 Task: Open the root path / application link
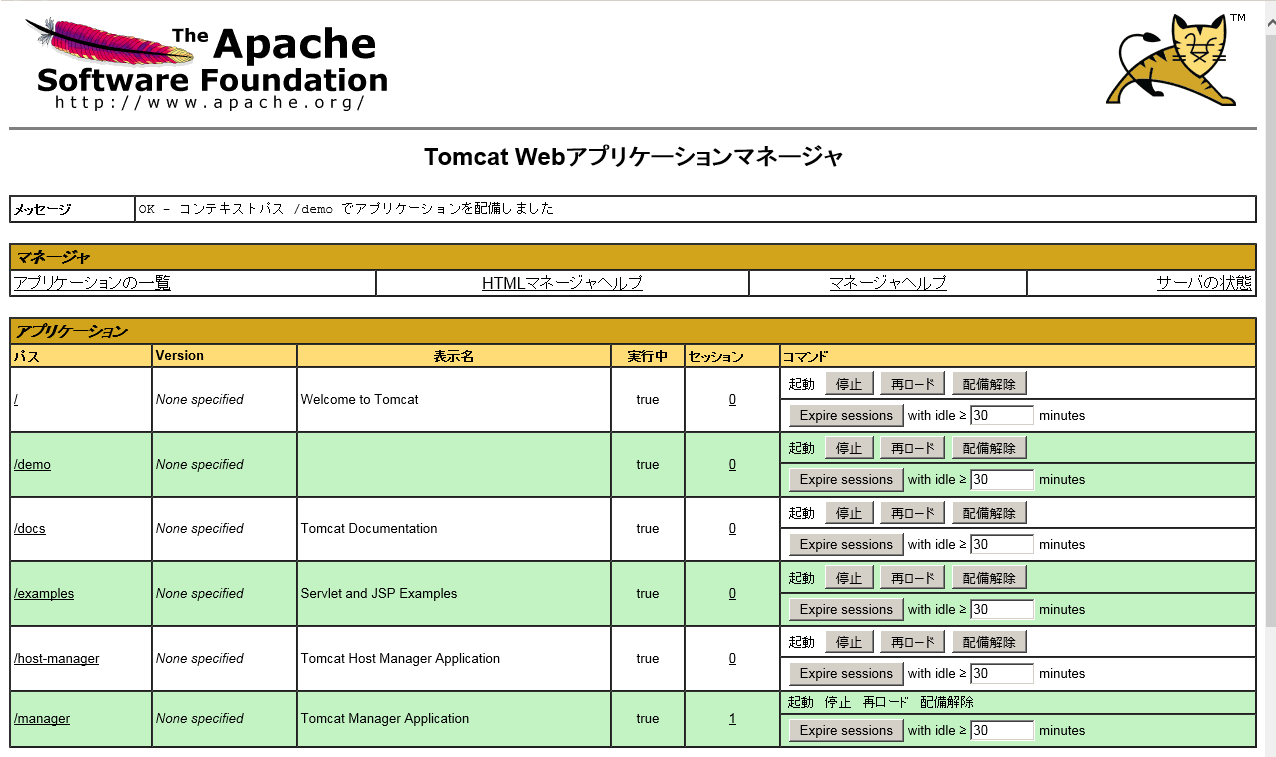coord(14,399)
